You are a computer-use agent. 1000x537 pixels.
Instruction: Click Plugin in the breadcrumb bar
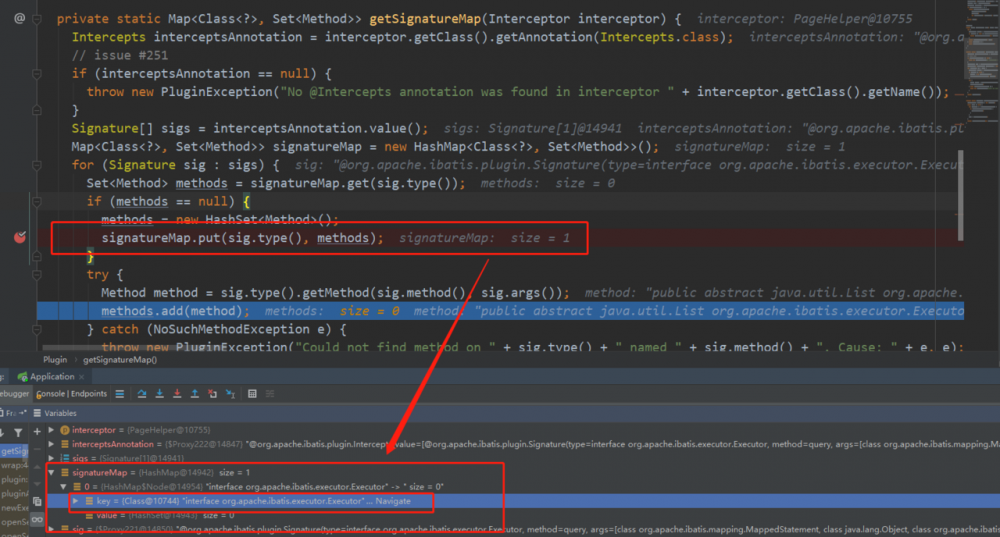coord(55,360)
